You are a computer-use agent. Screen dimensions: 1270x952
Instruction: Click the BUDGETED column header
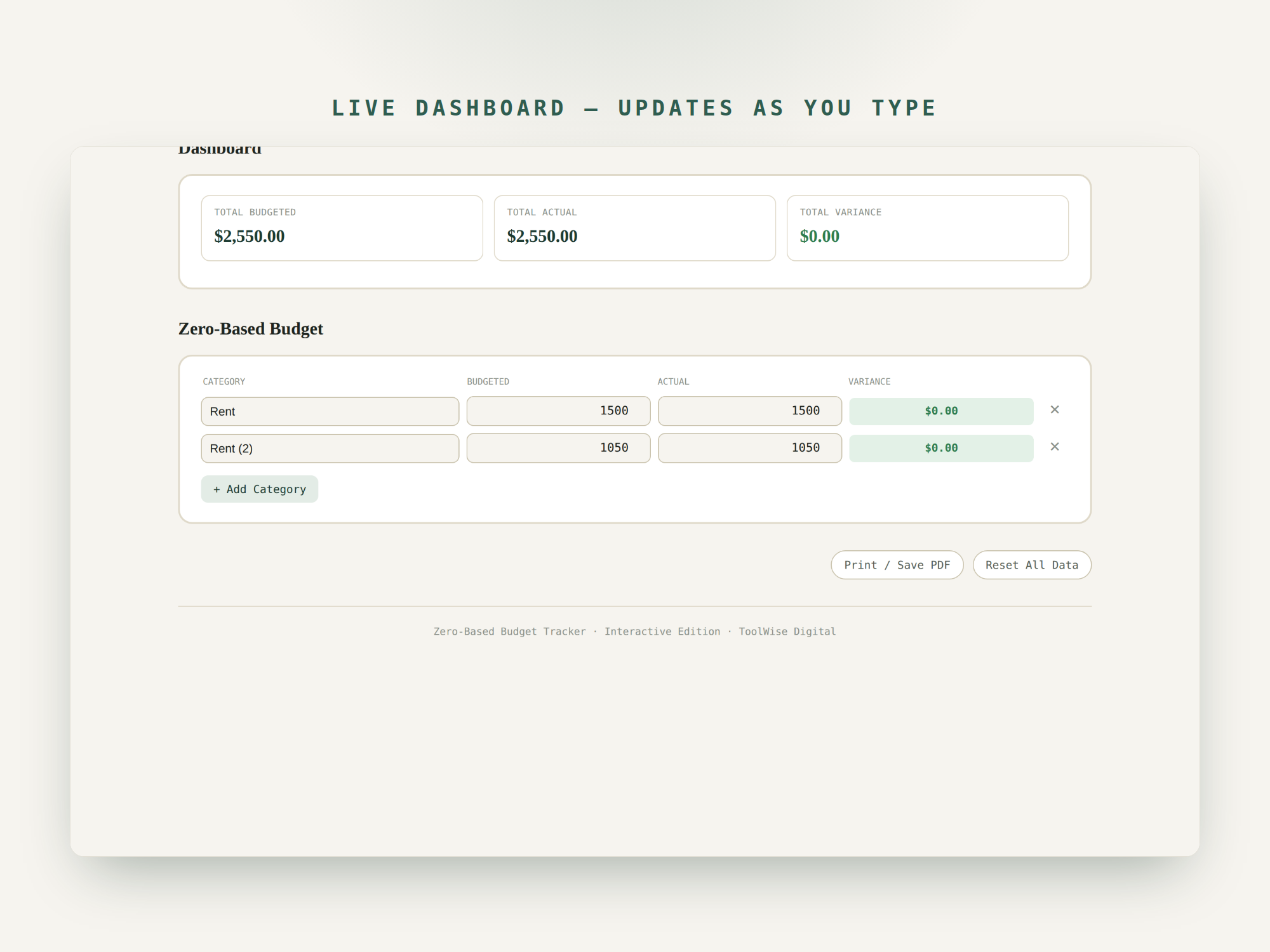click(488, 381)
